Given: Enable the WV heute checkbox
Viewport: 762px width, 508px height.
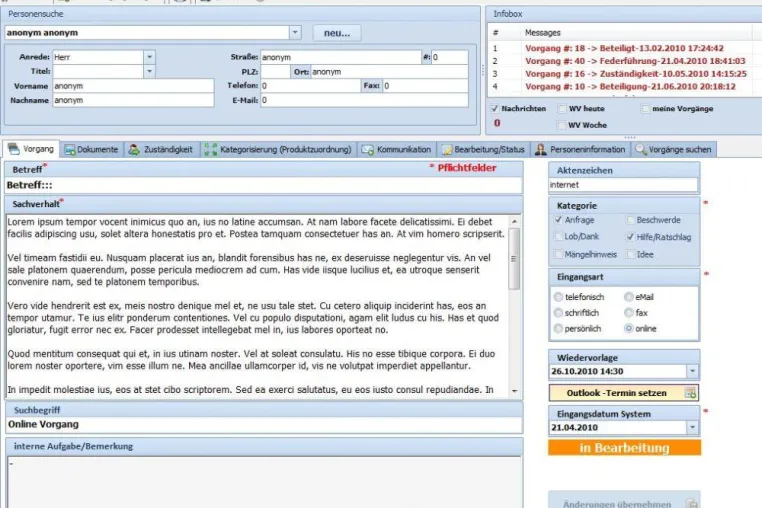Looking at the screenshot, I should click(x=562, y=108).
